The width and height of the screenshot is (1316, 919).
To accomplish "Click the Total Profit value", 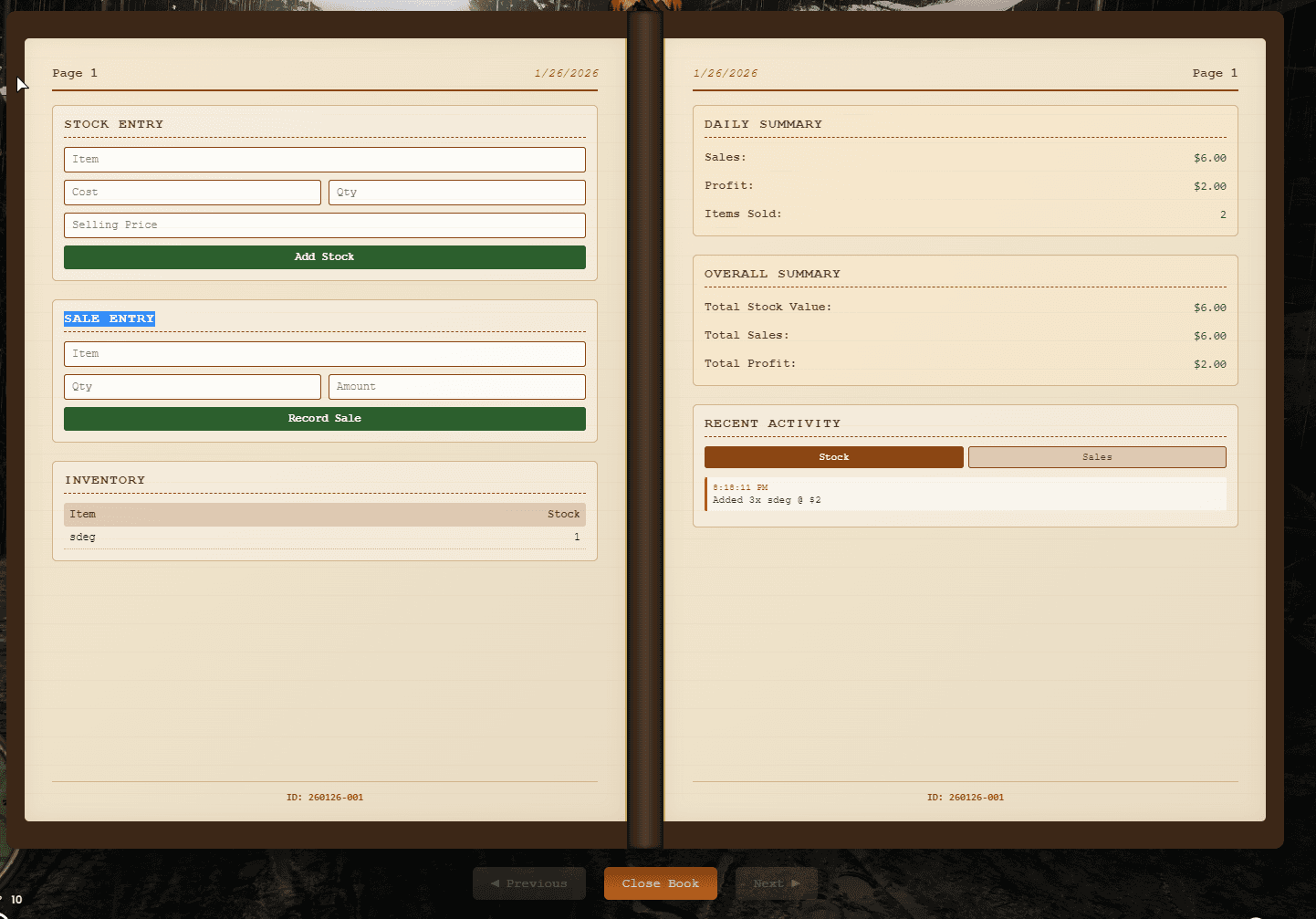I will pyautogui.click(x=1209, y=364).
